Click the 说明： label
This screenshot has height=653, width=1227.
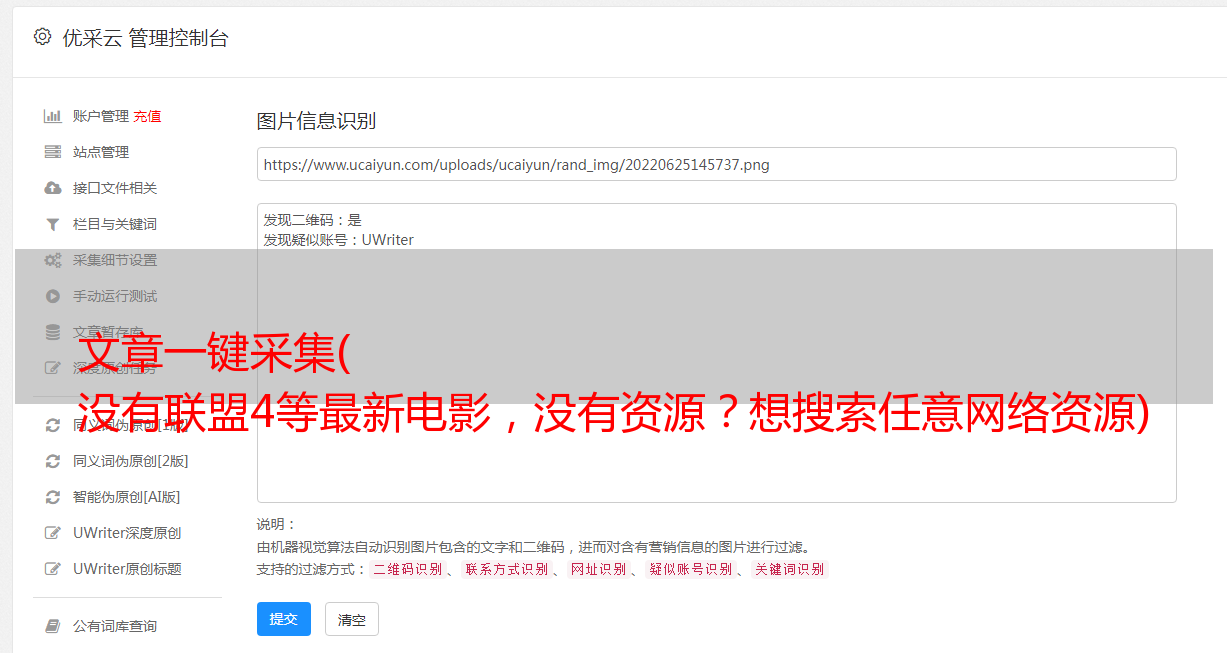click(x=277, y=524)
